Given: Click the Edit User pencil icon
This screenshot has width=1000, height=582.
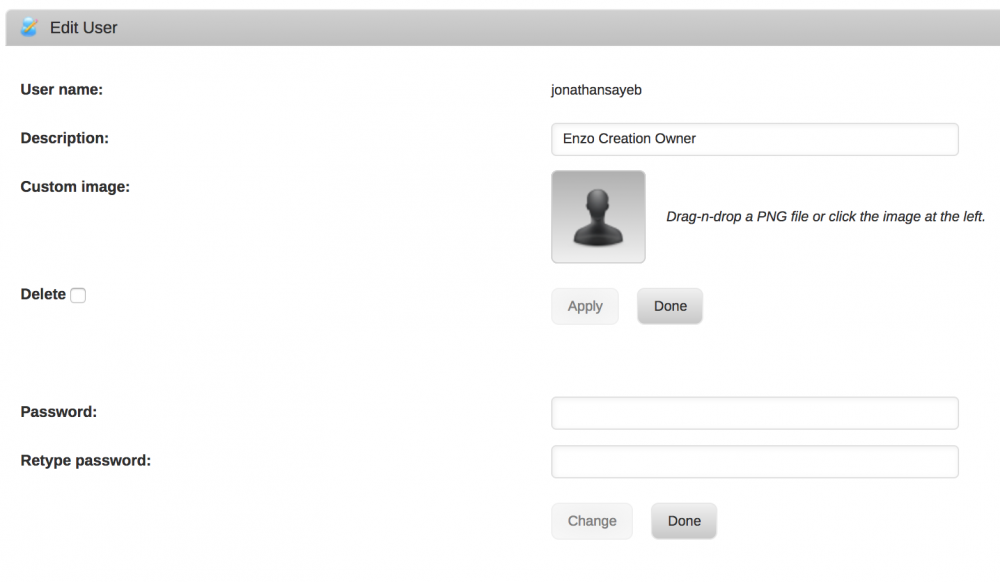Looking at the screenshot, I should click(29, 27).
